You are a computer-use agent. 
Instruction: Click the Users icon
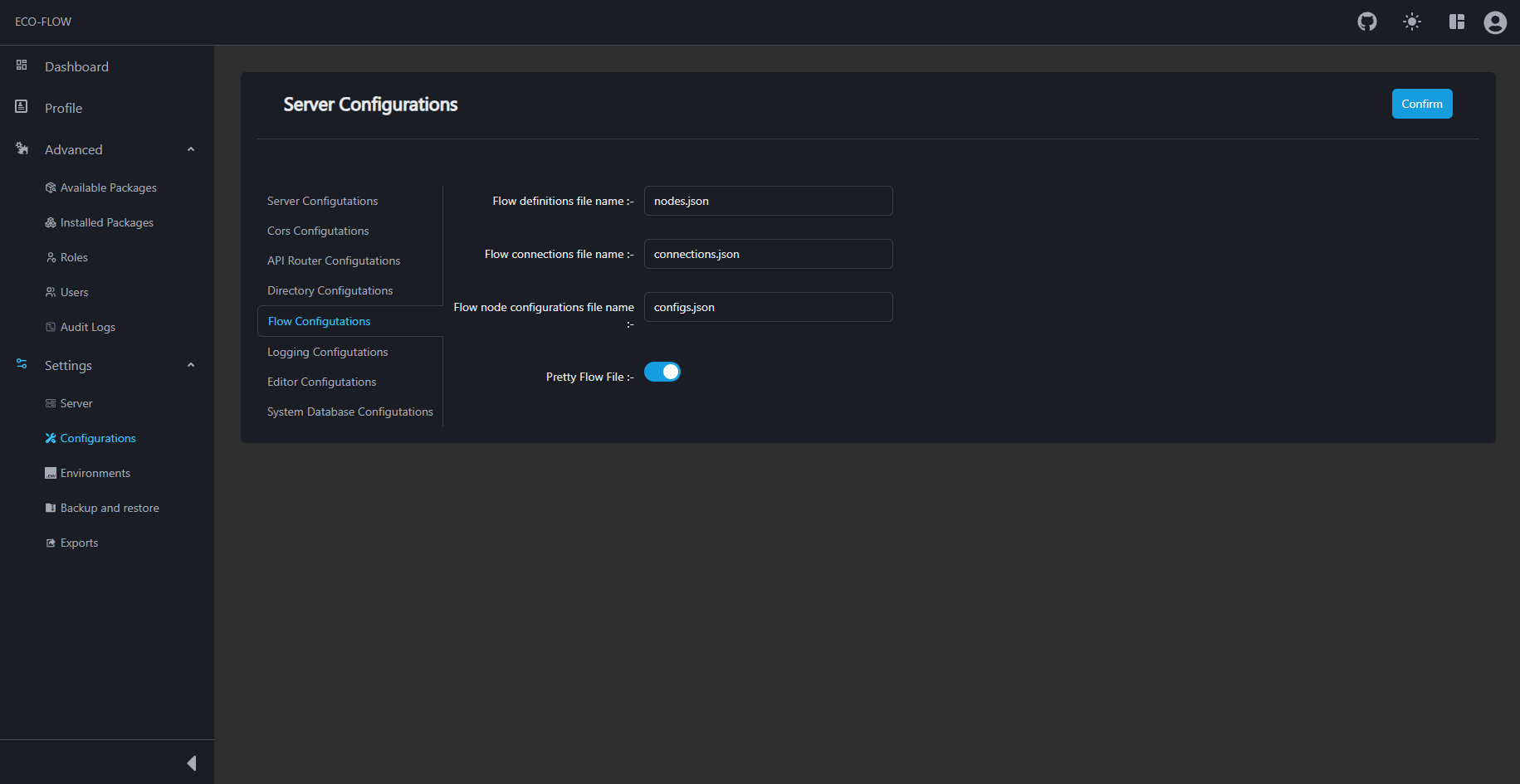(x=51, y=292)
